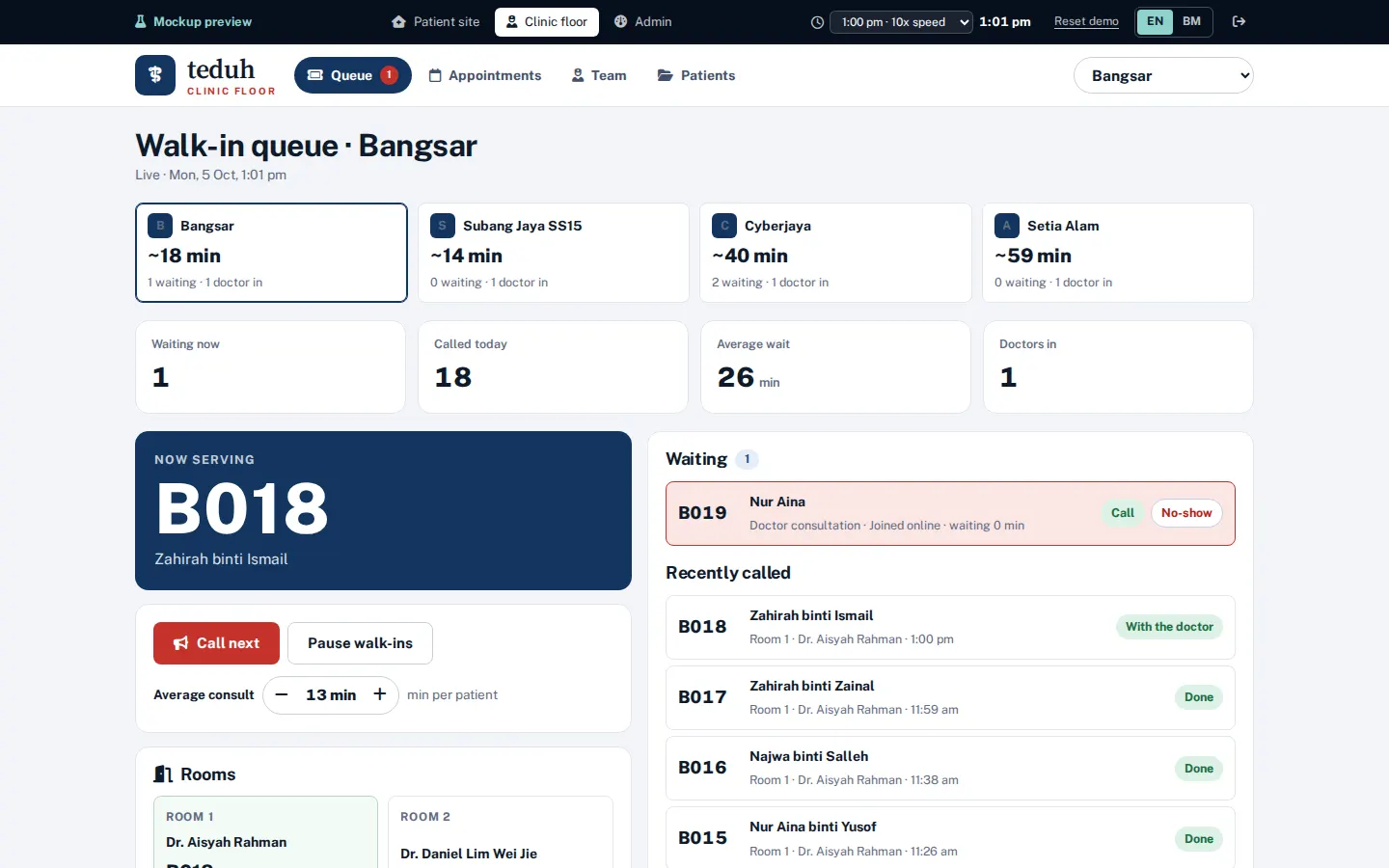This screenshot has height=868, width=1389.
Task: Click the Done status for B017
Action: [1199, 697]
